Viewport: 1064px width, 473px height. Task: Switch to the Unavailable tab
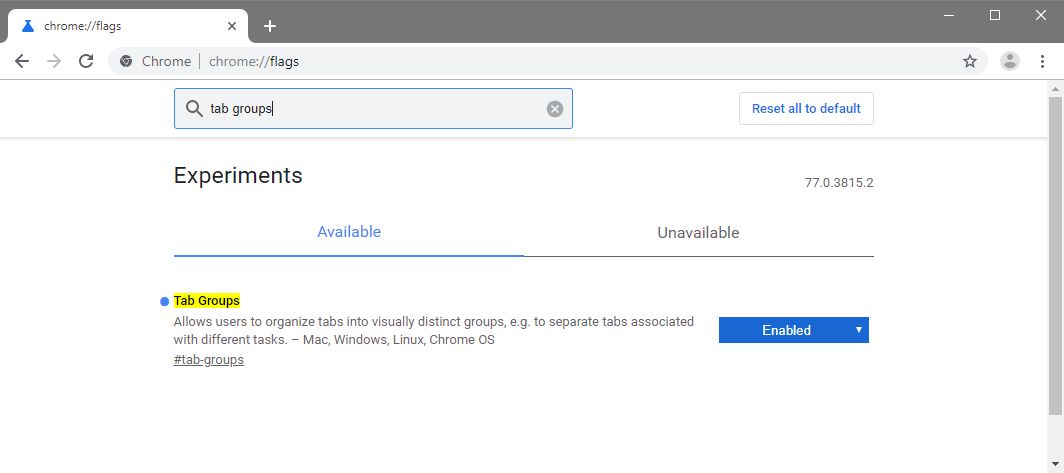point(698,233)
